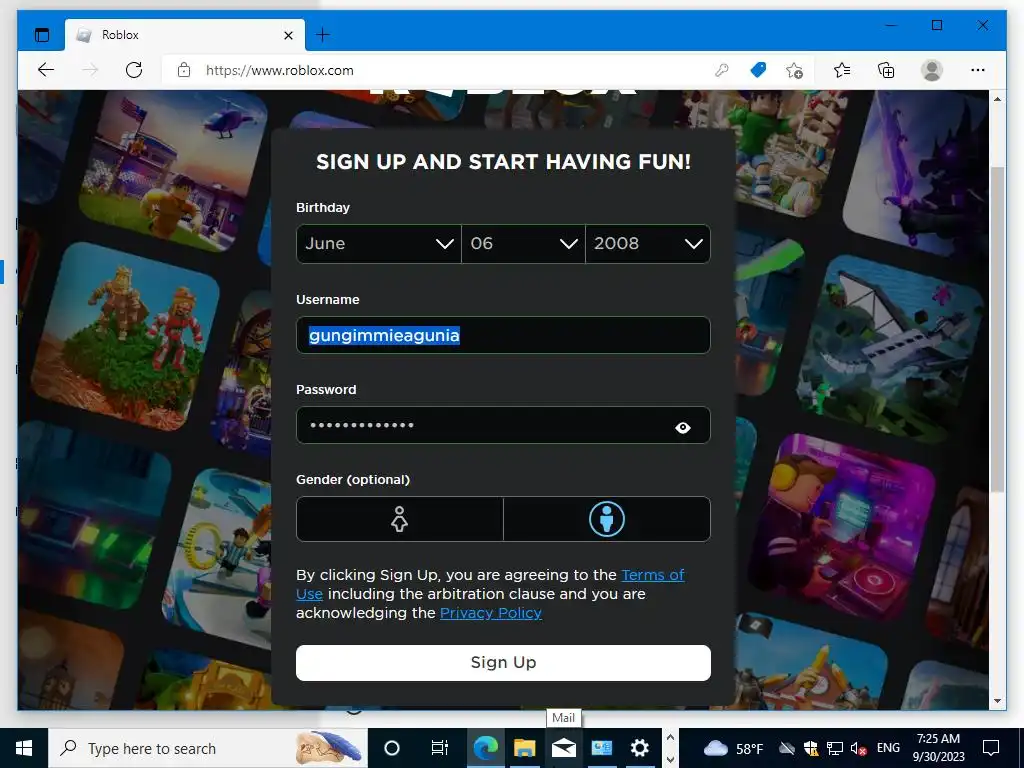Open a new browser tab
This screenshot has width=1024, height=768.
click(x=323, y=35)
